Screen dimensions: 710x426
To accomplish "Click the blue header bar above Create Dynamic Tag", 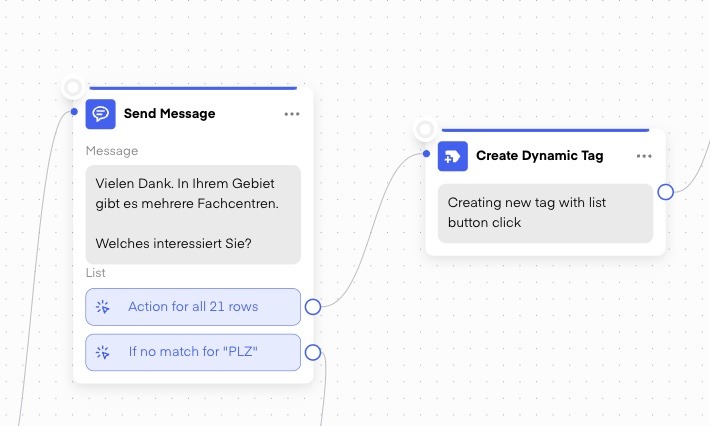I will pyautogui.click(x=545, y=130).
